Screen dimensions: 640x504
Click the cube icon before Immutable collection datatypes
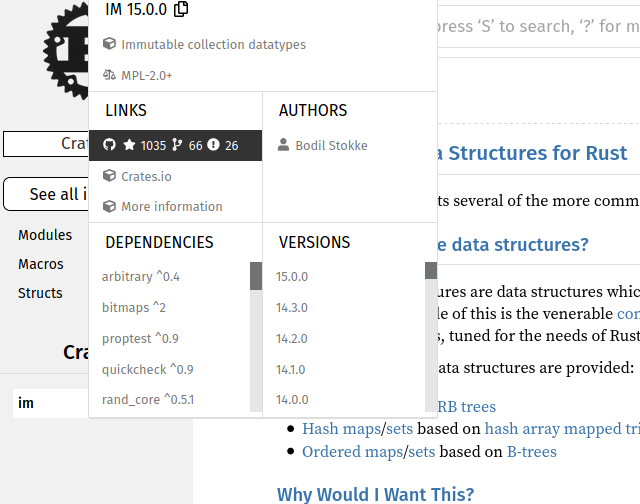click(x=109, y=43)
